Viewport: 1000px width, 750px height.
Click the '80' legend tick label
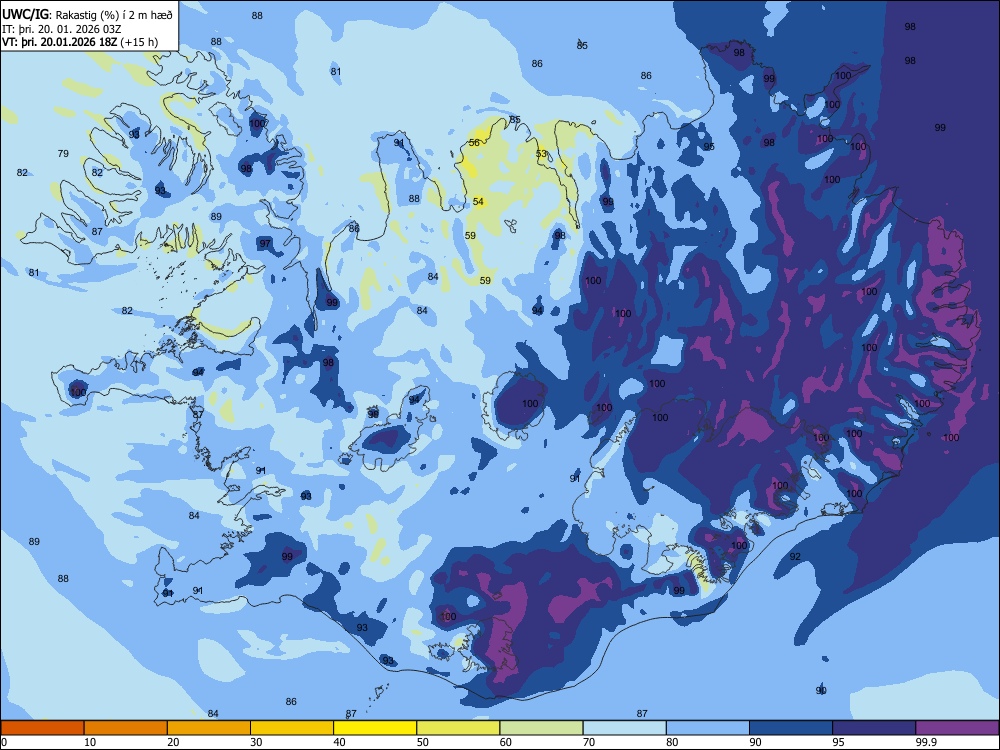(x=672, y=742)
